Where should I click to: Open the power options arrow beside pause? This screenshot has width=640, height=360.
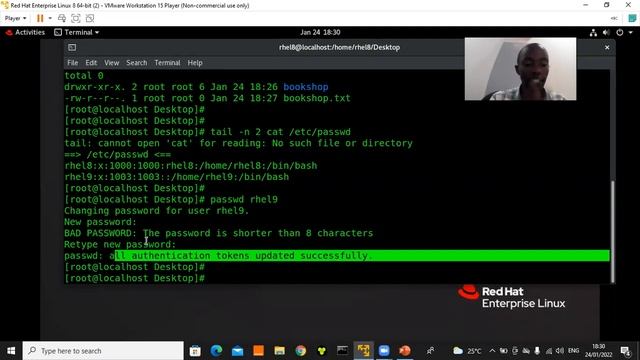pyautogui.click(x=50, y=18)
